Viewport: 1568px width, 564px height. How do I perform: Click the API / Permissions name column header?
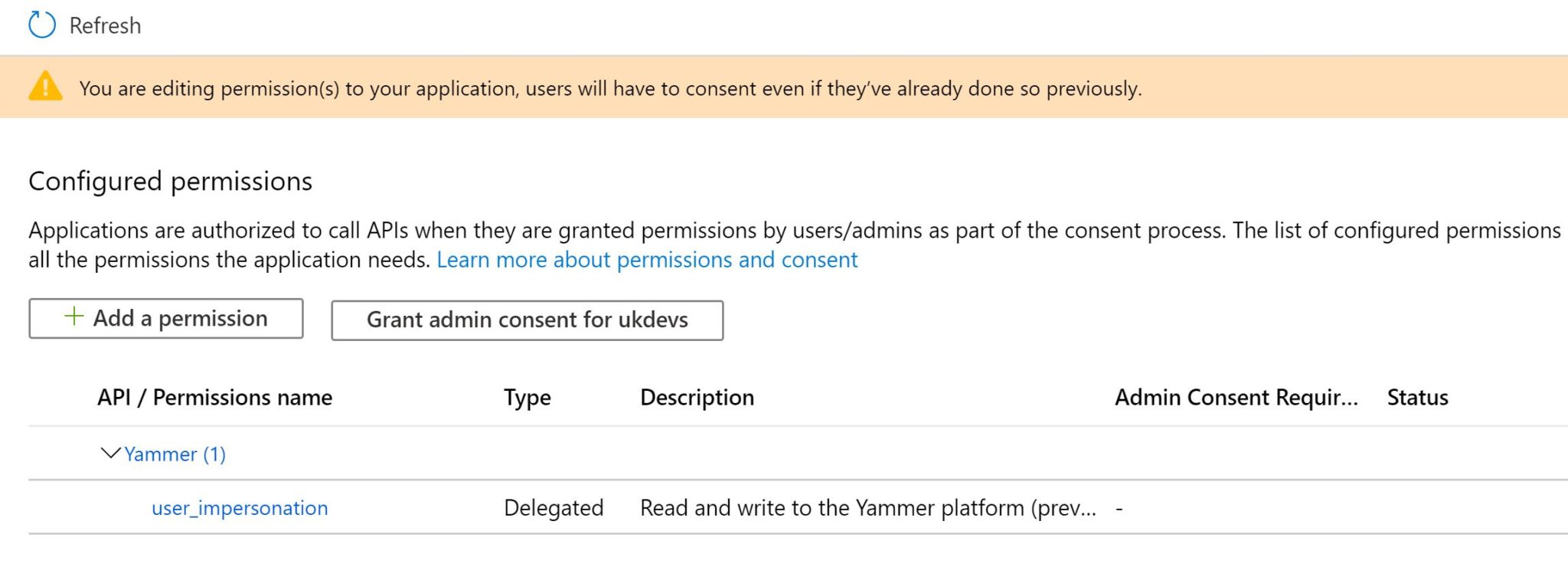click(x=215, y=397)
